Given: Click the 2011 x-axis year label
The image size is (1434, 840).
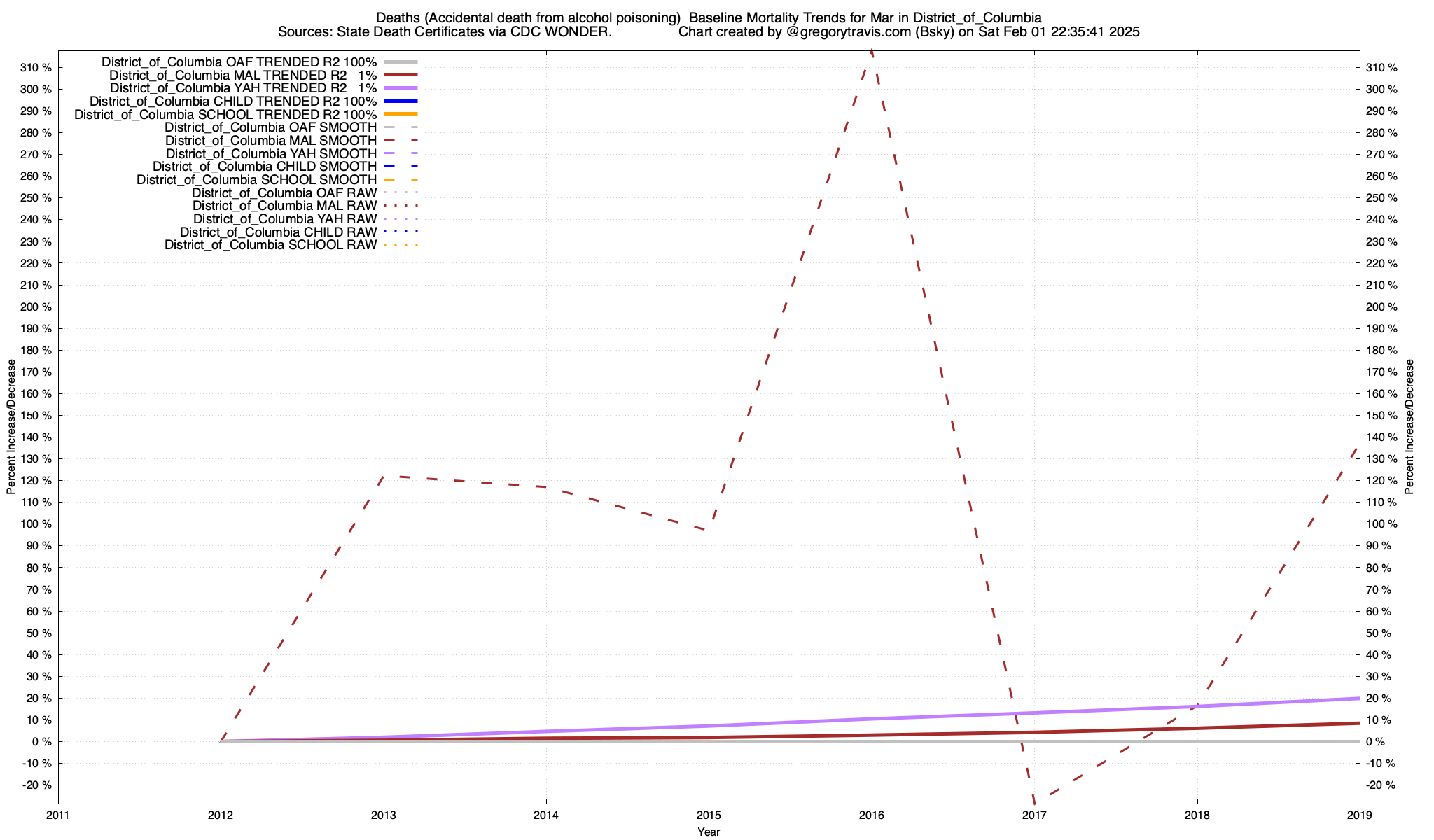Looking at the screenshot, I should 57,815.
